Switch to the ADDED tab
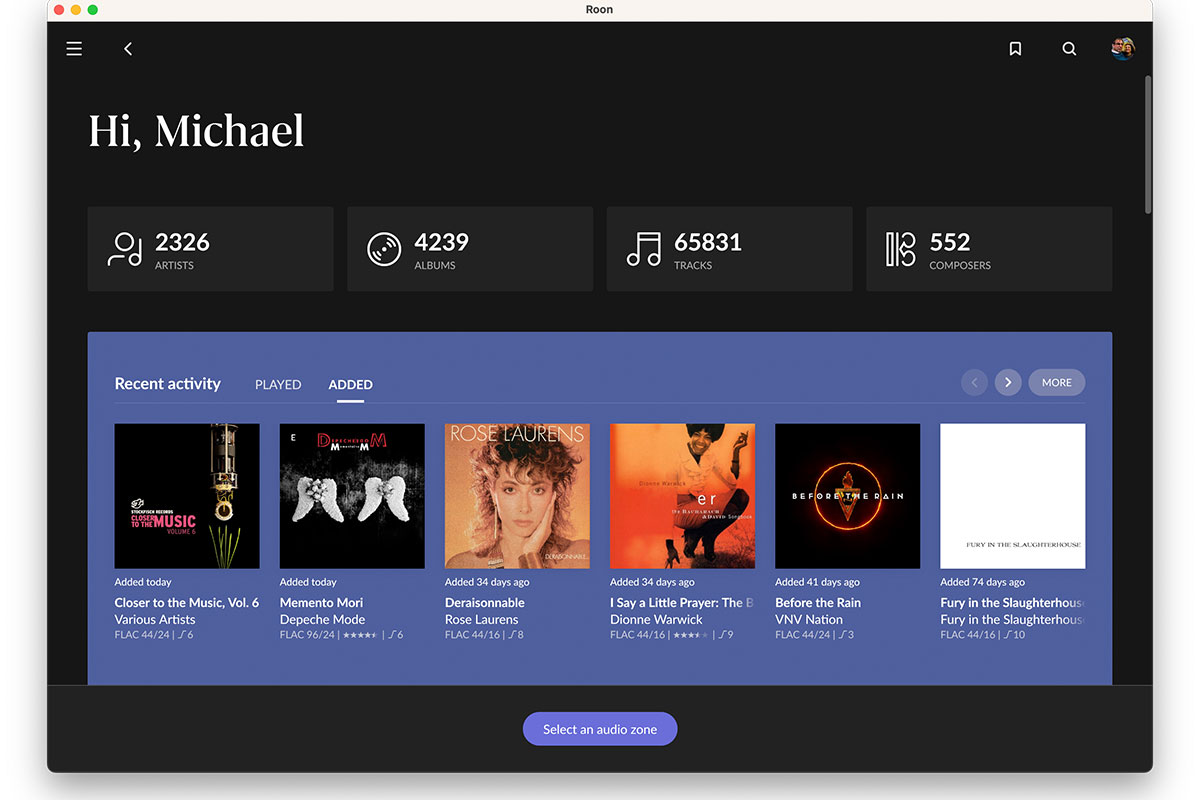The image size is (1200, 800). (x=350, y=384)
